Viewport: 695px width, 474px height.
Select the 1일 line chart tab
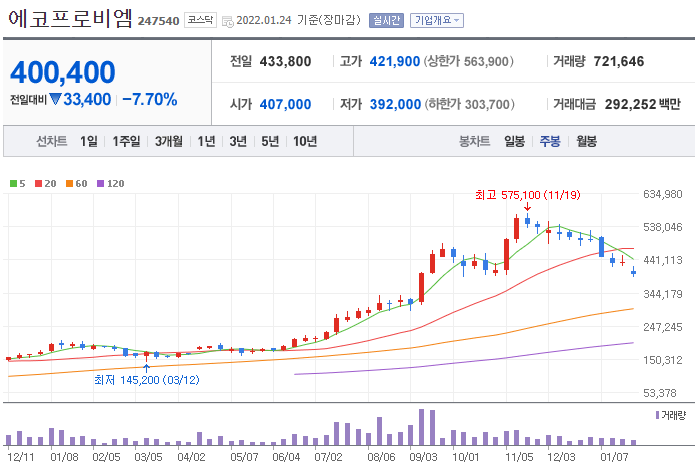[89, 141]
